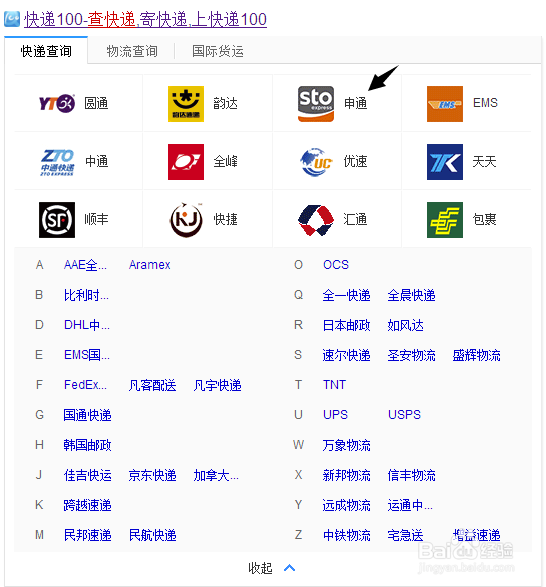The image size is (546, 587).
Task: Switch to the 物流查询 tab
Action: (132, 51)
